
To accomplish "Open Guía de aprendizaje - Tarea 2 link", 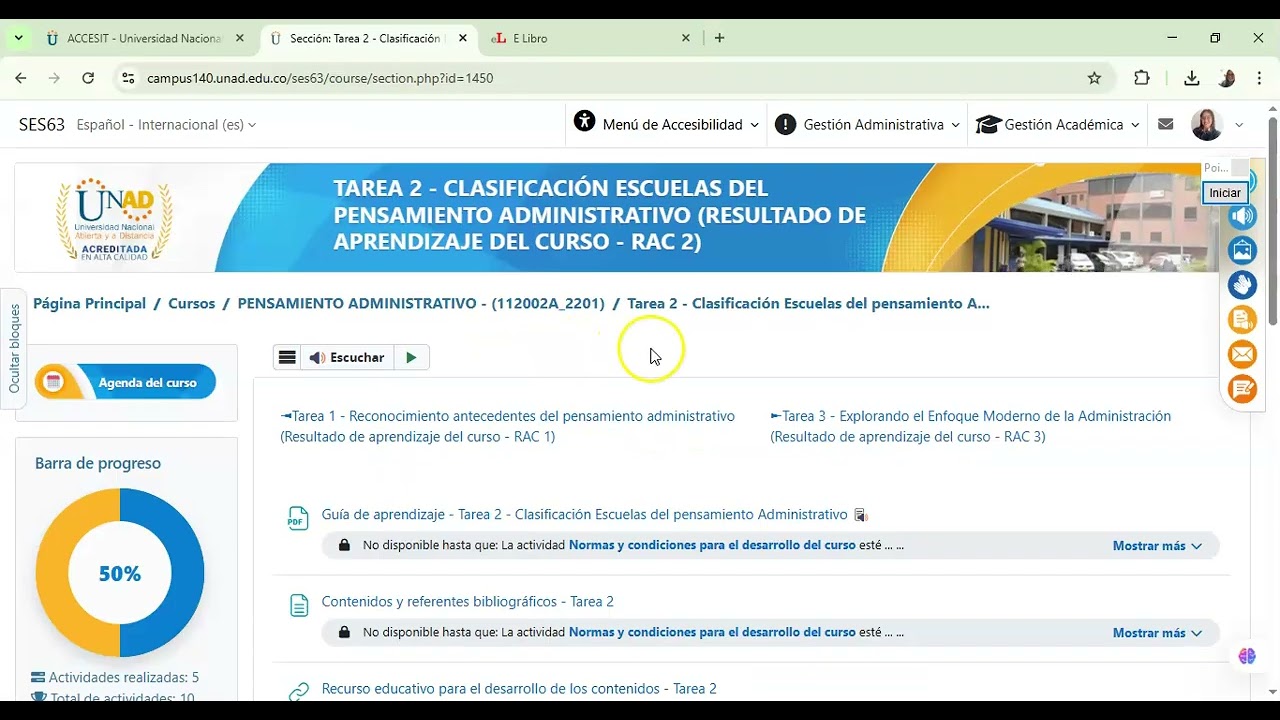I will (584, 514).
